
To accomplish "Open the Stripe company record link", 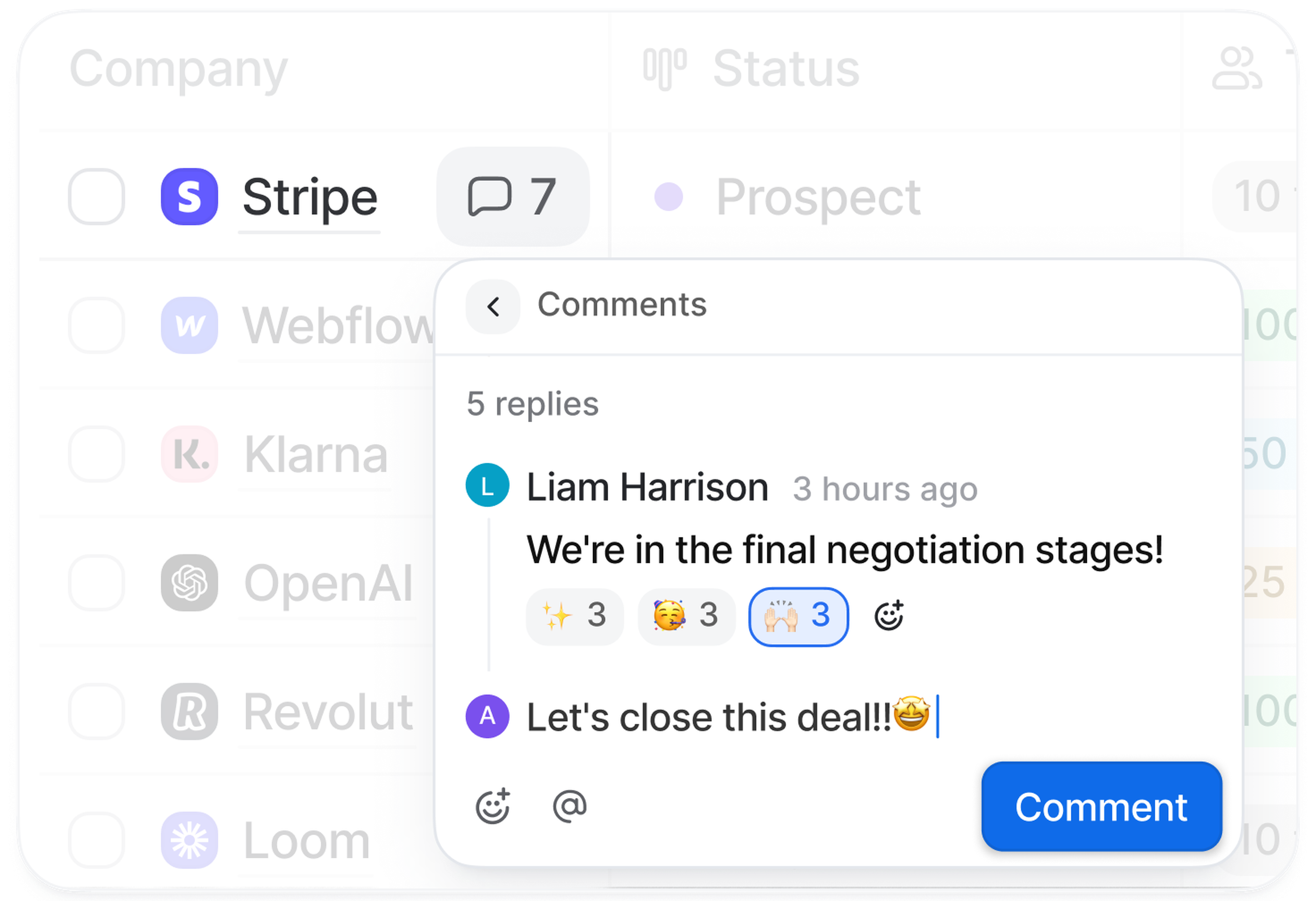I will coord(310,198).
